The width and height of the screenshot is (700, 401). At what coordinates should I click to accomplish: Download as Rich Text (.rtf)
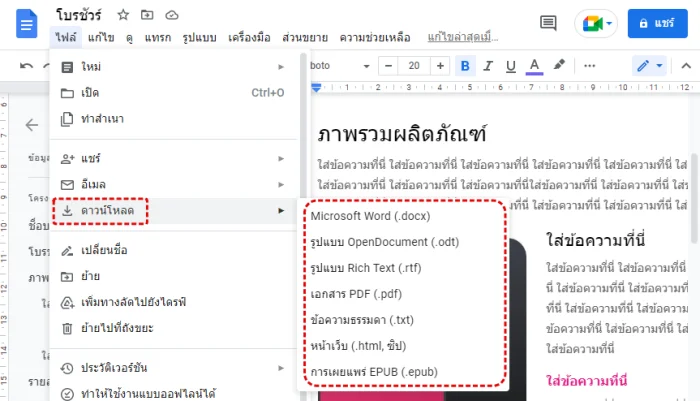[x=403, y=268]
